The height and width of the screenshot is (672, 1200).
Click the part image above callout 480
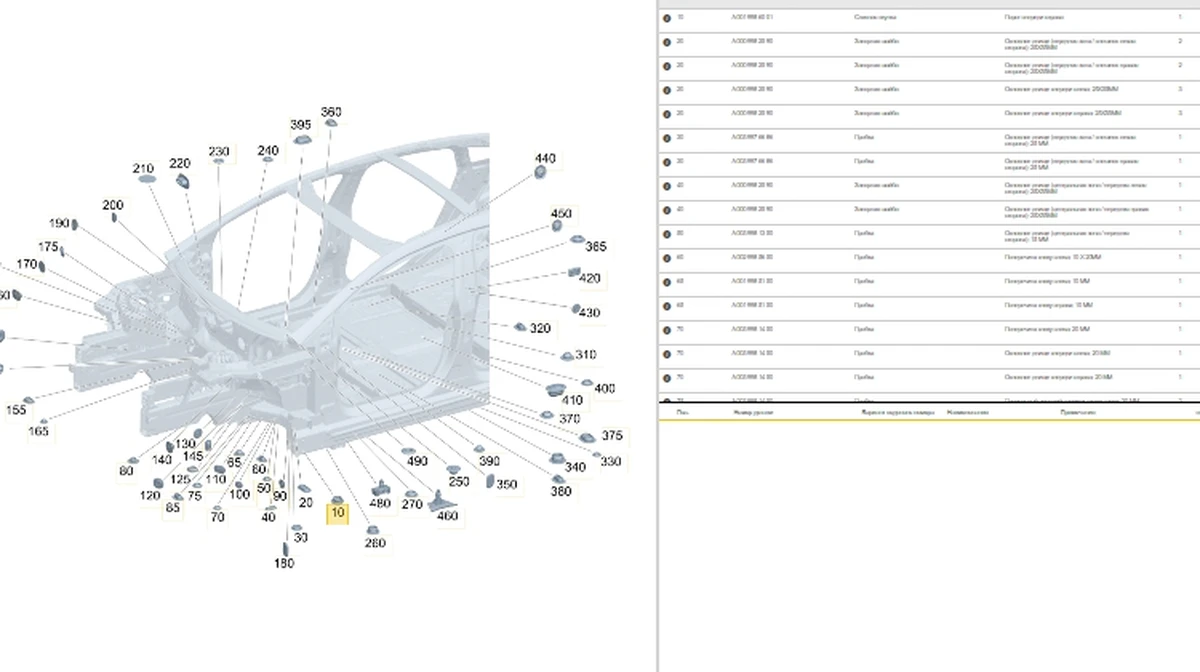tap(380, 488)
